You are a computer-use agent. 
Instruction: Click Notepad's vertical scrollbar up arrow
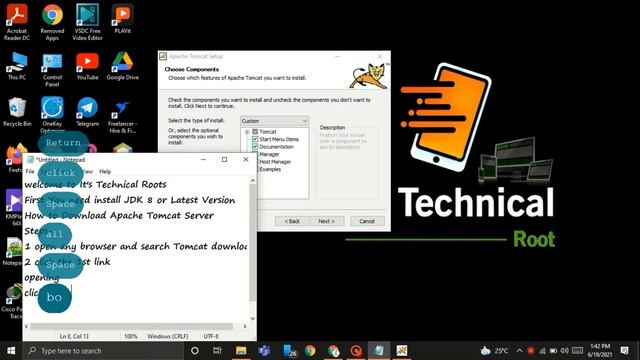point(253,180)
